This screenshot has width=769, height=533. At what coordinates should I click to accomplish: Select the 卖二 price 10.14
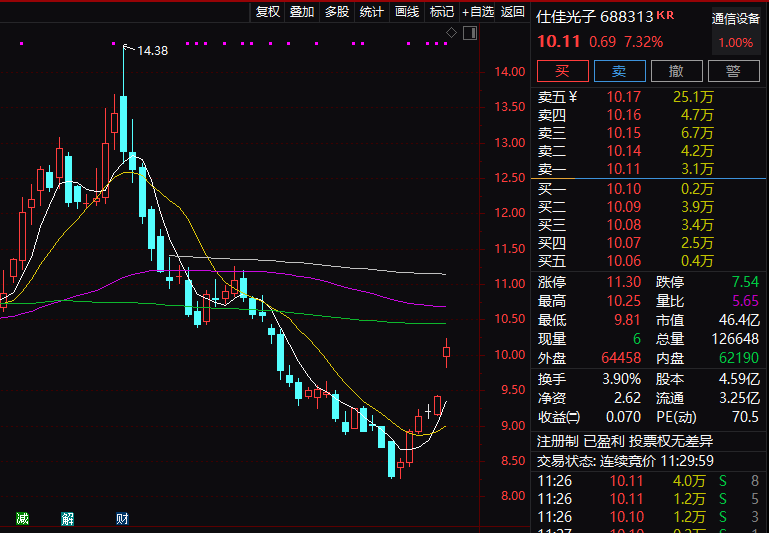(624, 151)
